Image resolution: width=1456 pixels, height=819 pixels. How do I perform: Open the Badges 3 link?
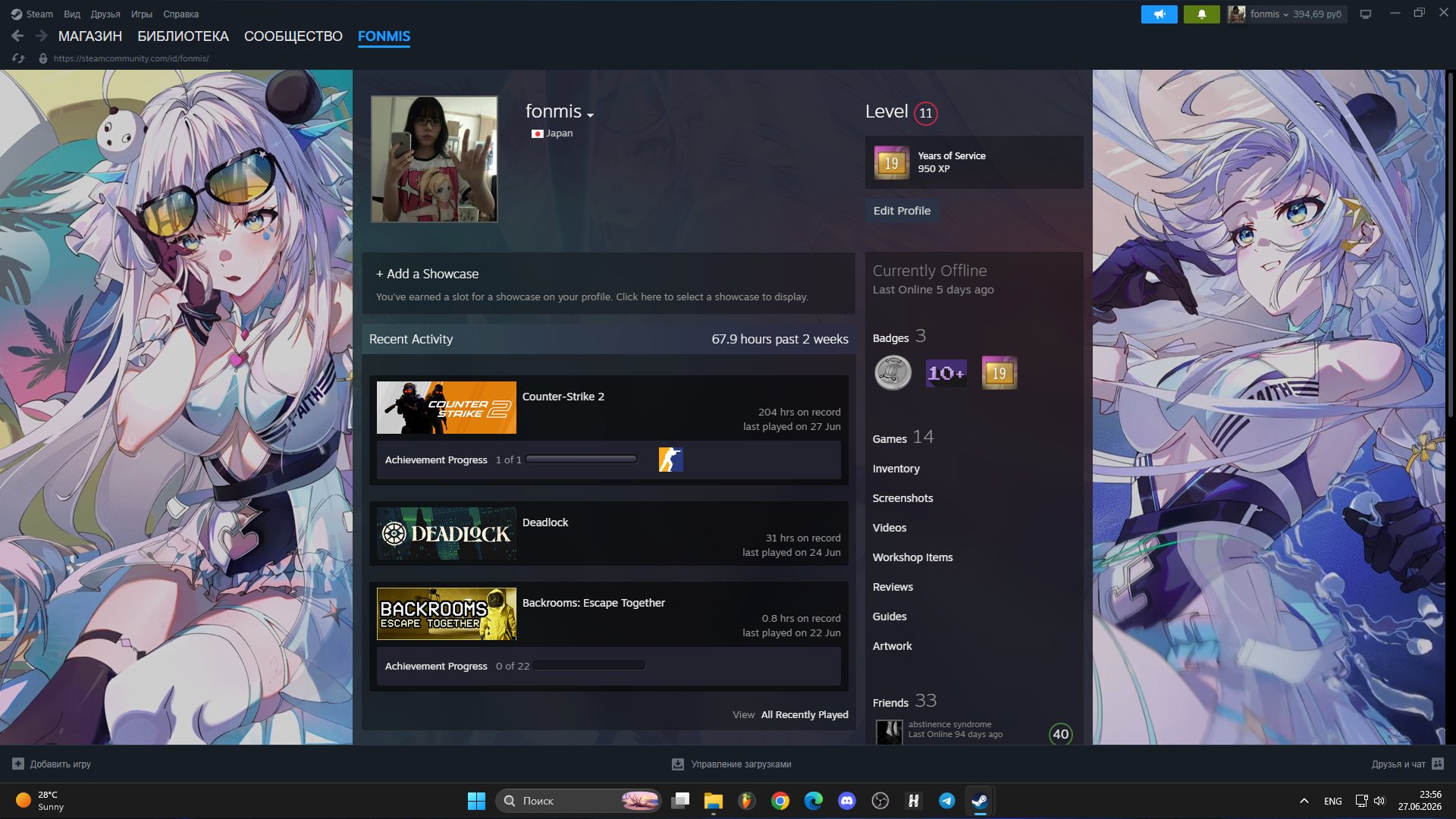(x=899, y=337)
